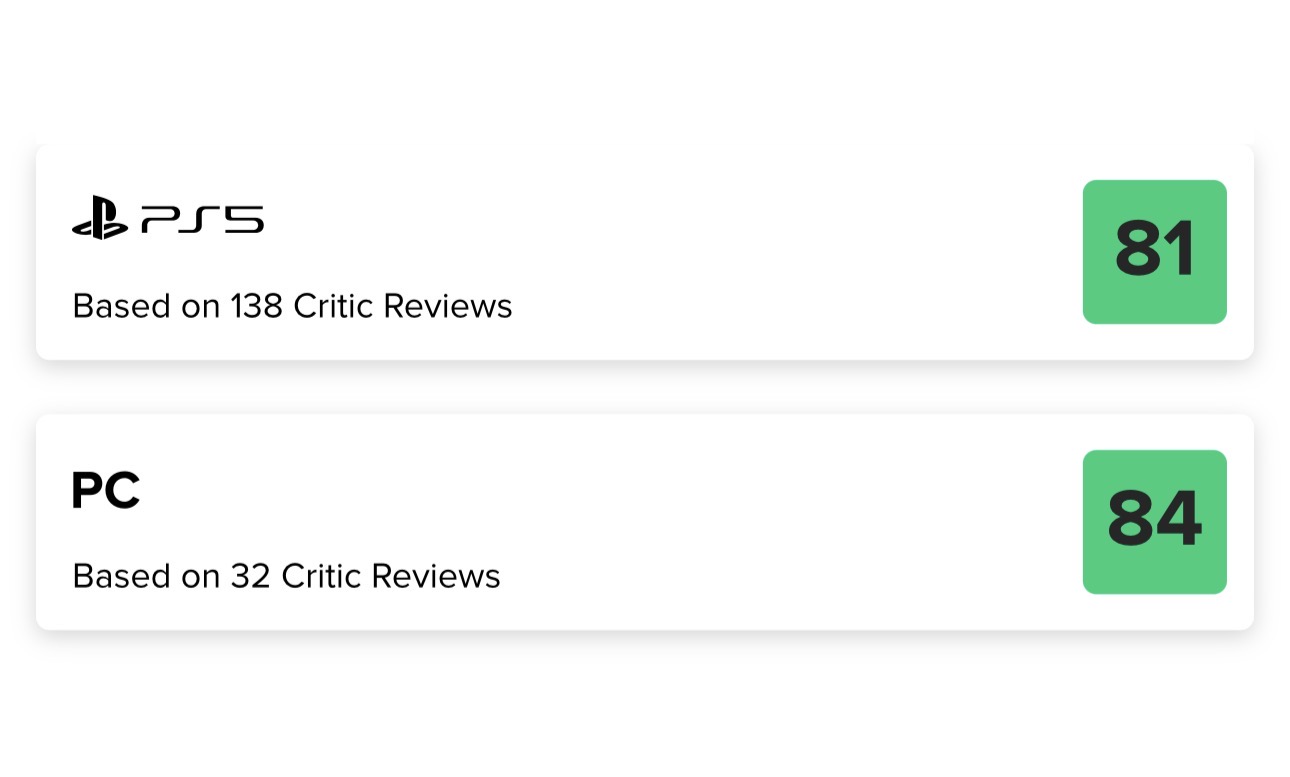Click "Critic Reviews" text under PS5 logo
Viewport: 1290px width, 777px height.
click(403, 306)
